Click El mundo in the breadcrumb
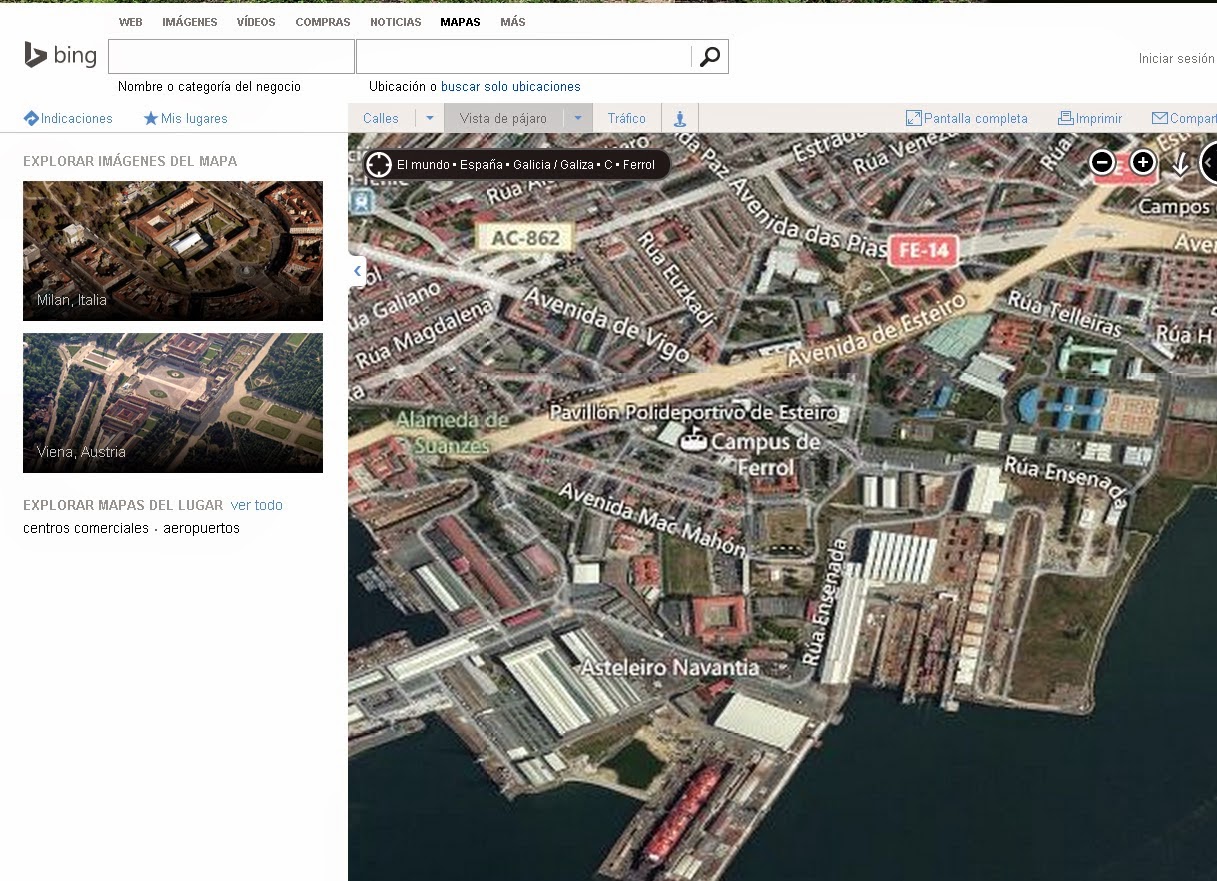Screen dimensions: 1217x881 422,165
